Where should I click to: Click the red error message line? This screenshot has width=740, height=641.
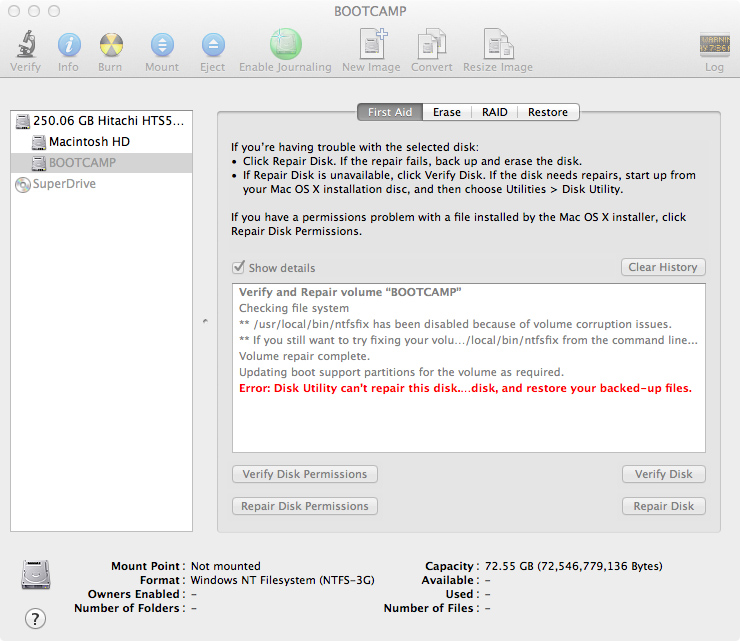[465, 388]
